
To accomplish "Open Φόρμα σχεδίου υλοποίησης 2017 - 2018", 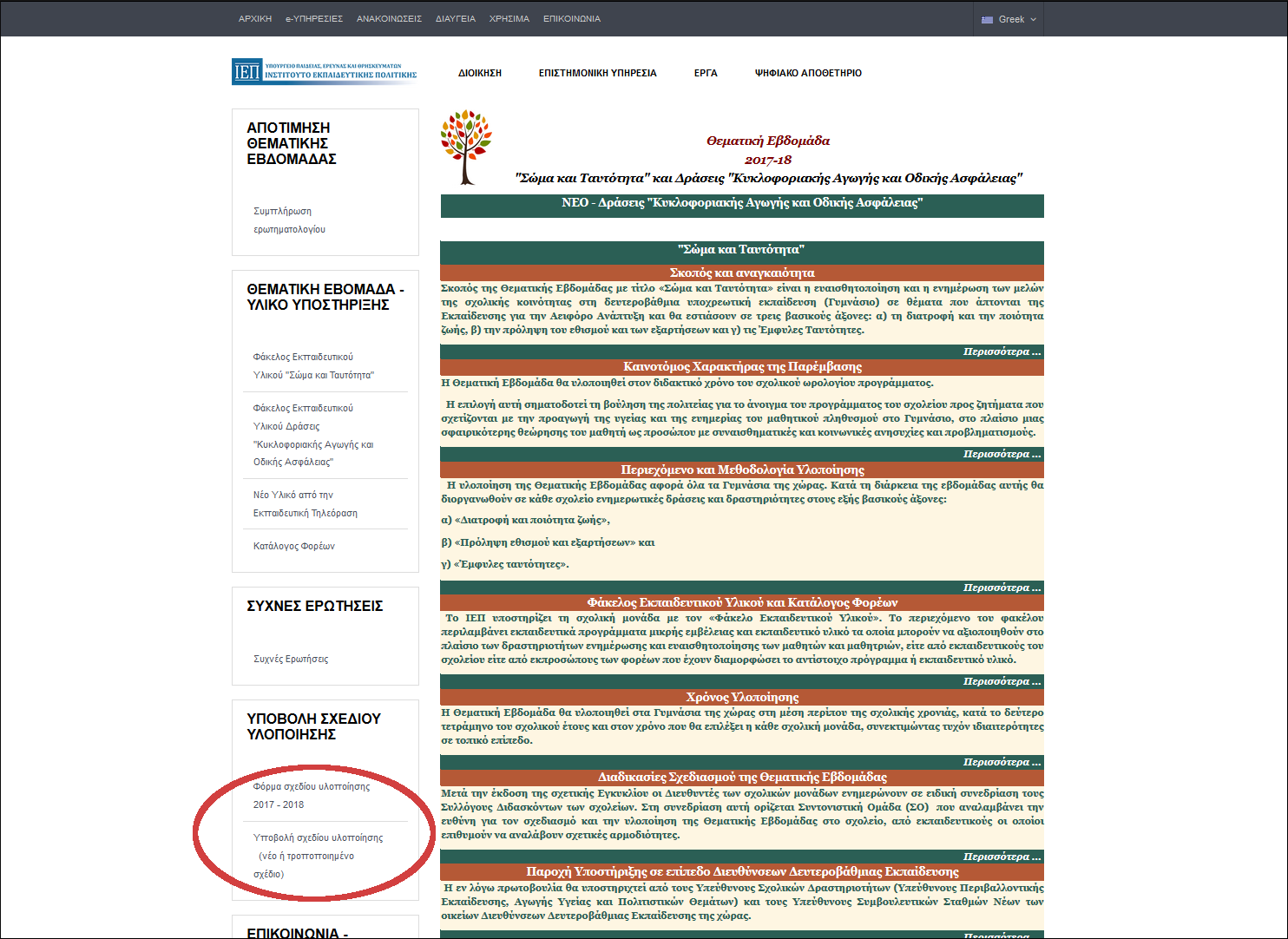I will tap(312, 796).
